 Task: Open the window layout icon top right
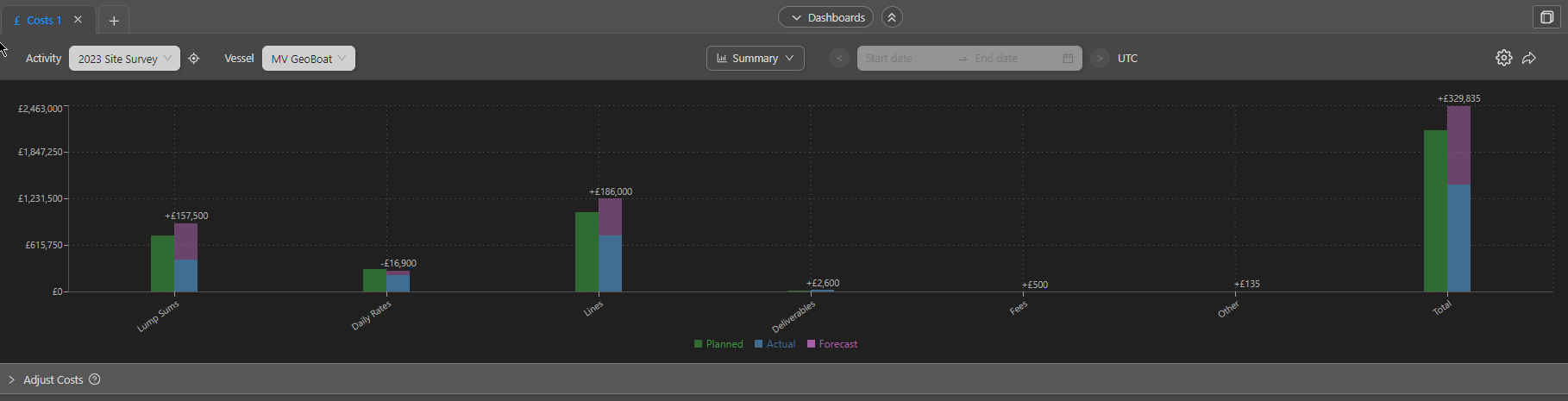(x=1546, y=17)
